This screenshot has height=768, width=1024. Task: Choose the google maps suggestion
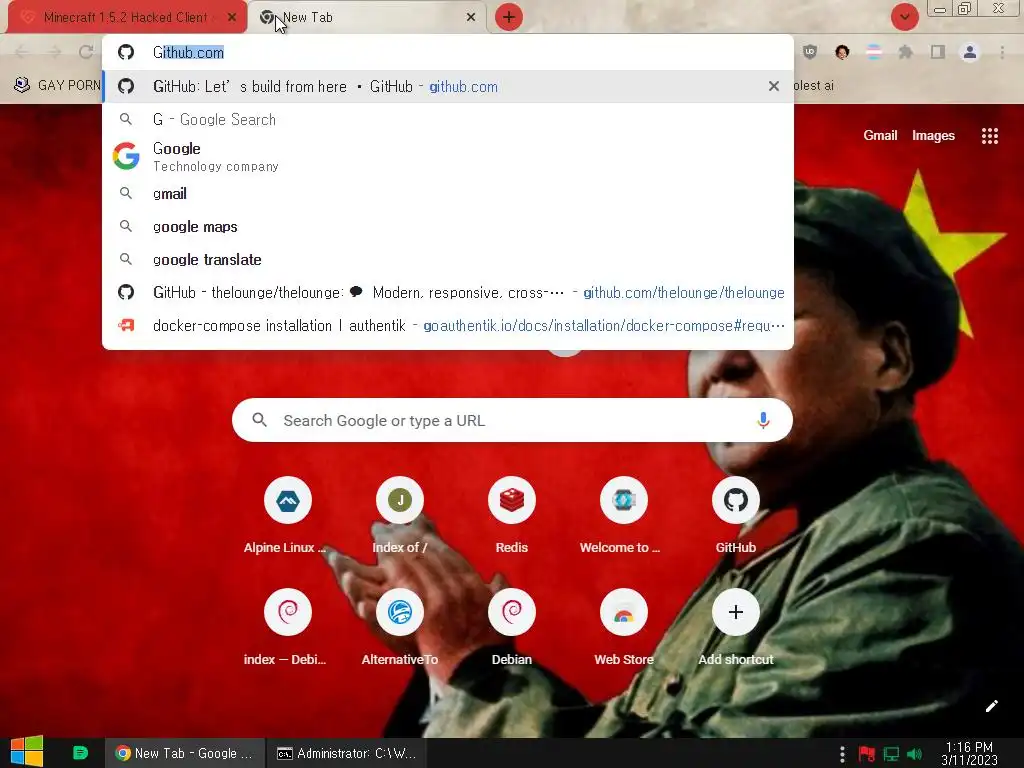click(448, 227)
